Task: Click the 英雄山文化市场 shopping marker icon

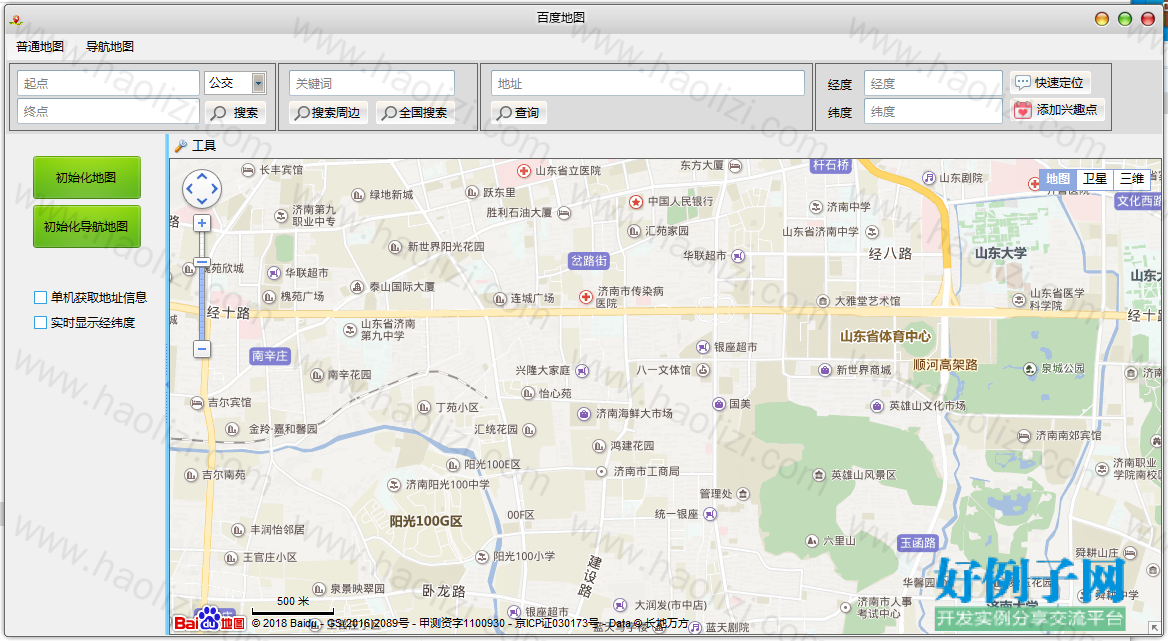Action: coord(877,406)
